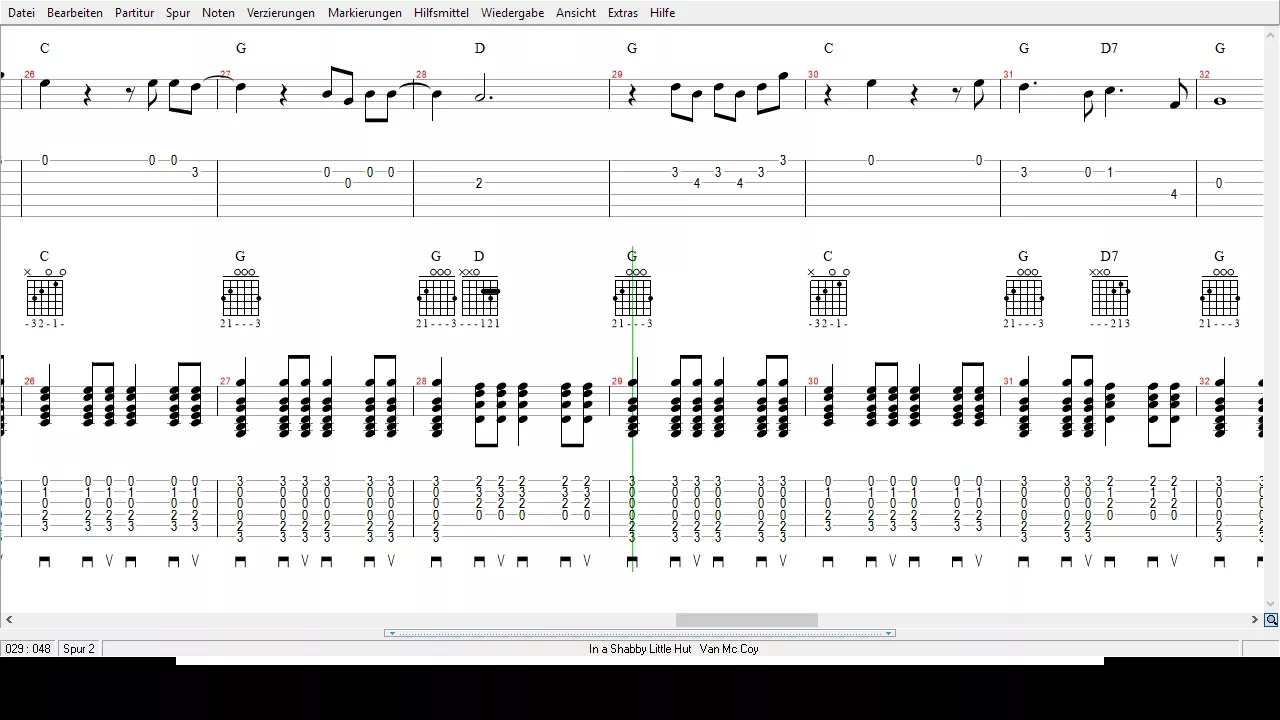Image resolution: width=1280 pixels, height=720 pixels.
Task: Open the Spur menu
Action: pyautogui.click(x=178, y=13)
